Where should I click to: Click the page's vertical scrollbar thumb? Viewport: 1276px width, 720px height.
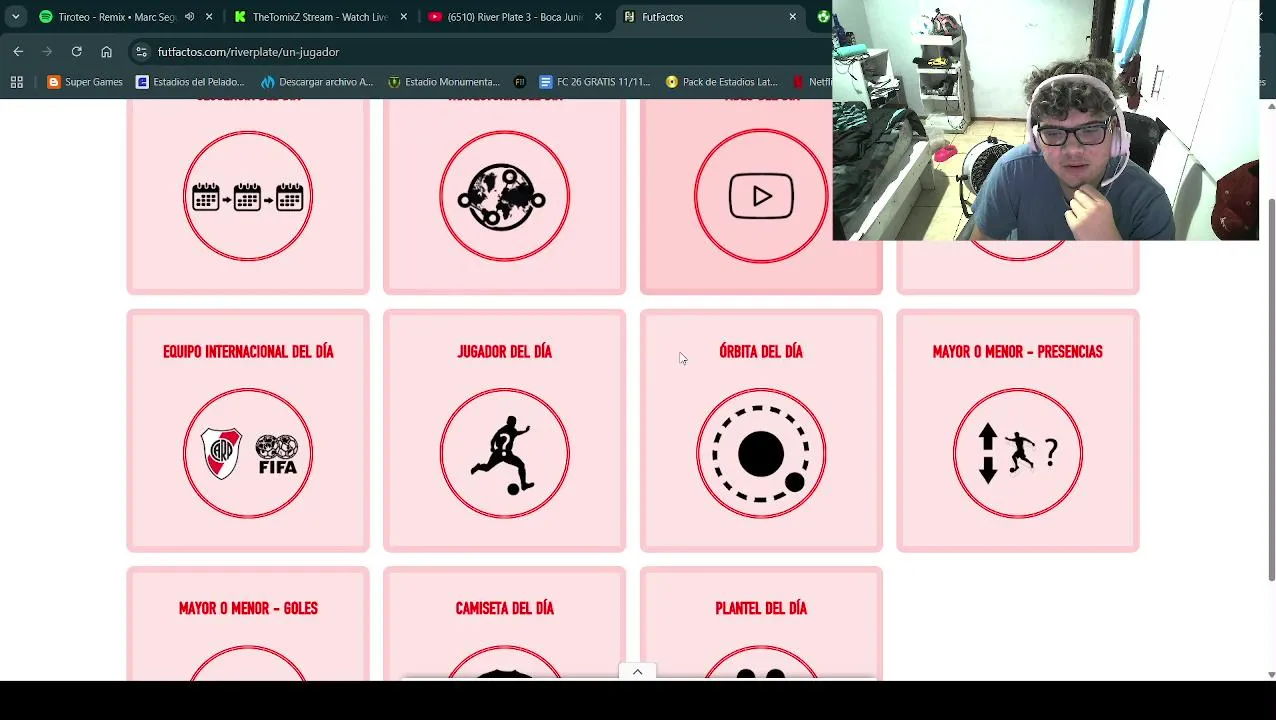click(1271, 390)
